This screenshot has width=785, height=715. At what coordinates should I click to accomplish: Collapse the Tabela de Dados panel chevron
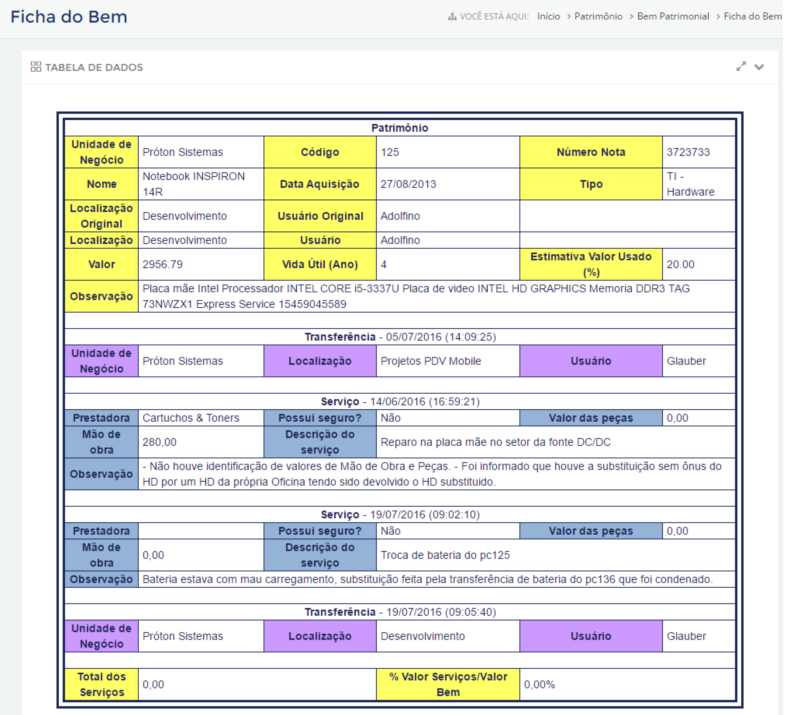[759, 67]
